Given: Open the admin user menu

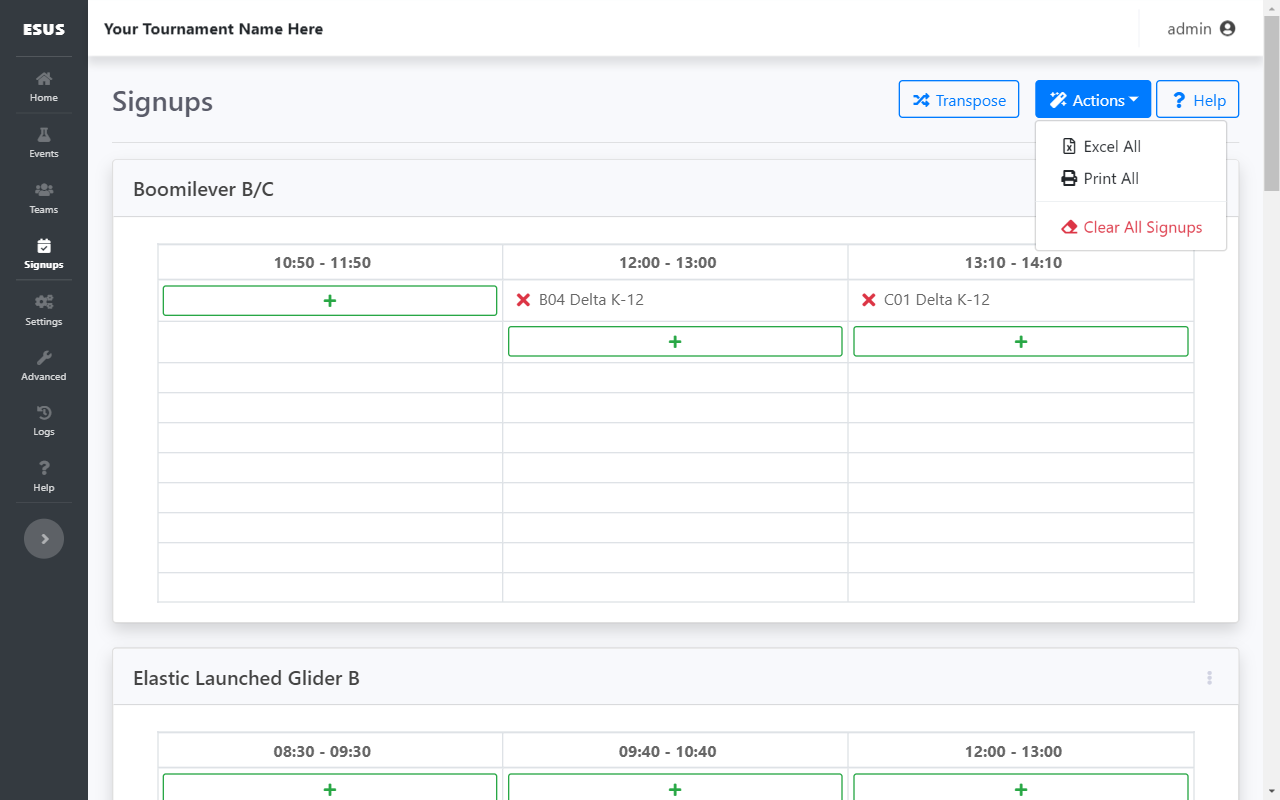Looking at the screenshot, I should pyautogui.click(x=1201, y=29).
